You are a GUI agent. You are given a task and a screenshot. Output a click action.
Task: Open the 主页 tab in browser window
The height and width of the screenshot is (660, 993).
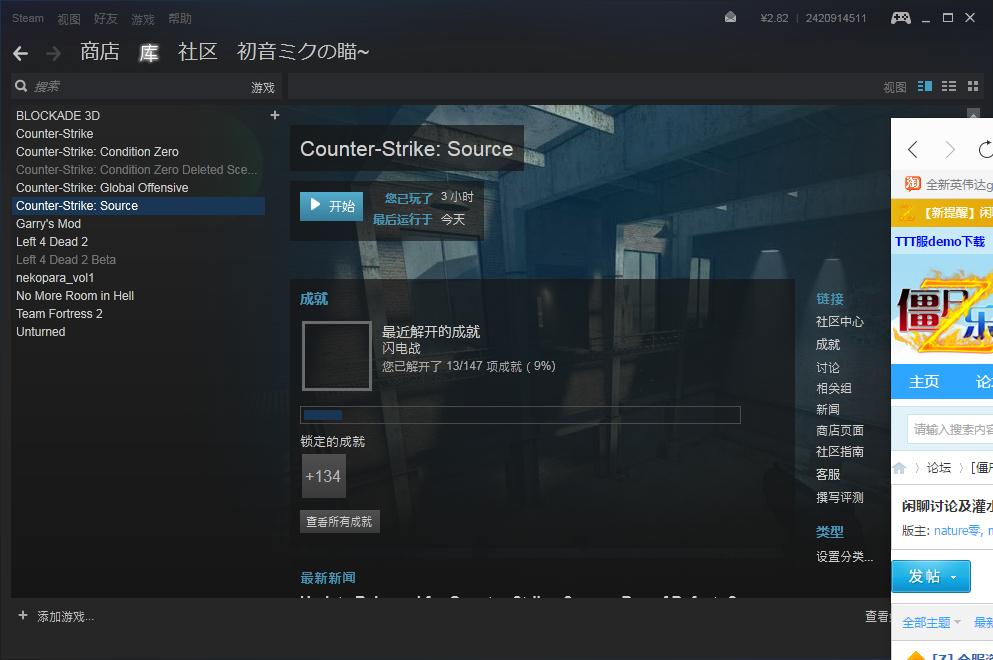click(924, 381)
